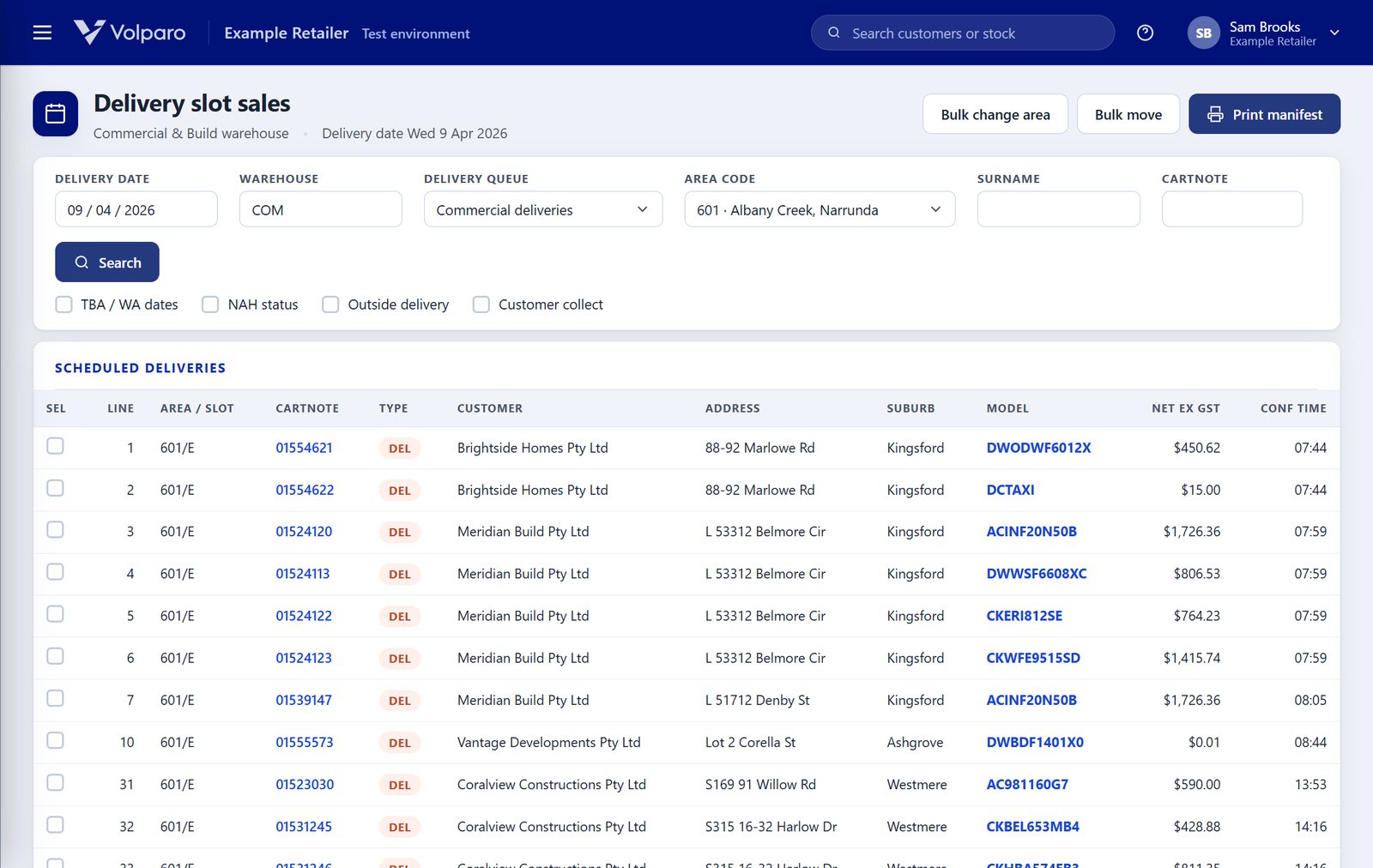Open model DCTAXI
The width and height of the screenshot is (1373, 868).
pos(1010,490)
